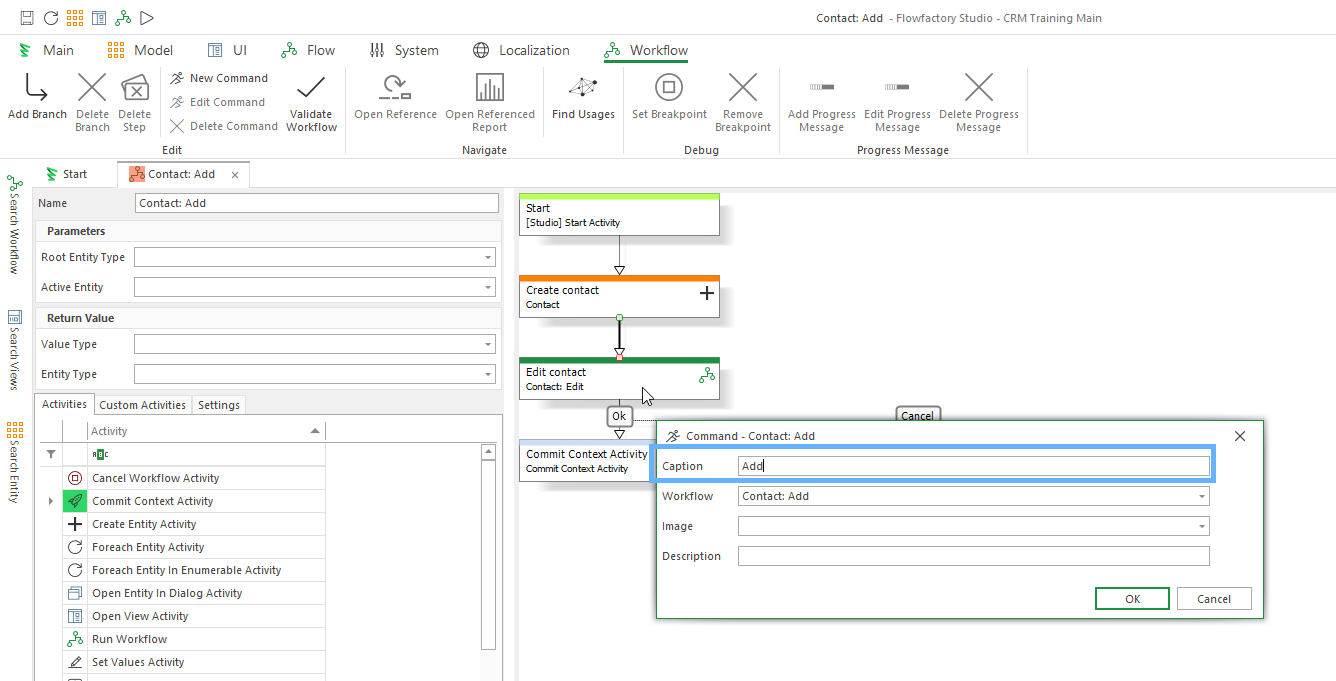This screenshot has width=1336, height=681.
Task: Expand the Commit Context Activity row
Action: pos(50,501)
